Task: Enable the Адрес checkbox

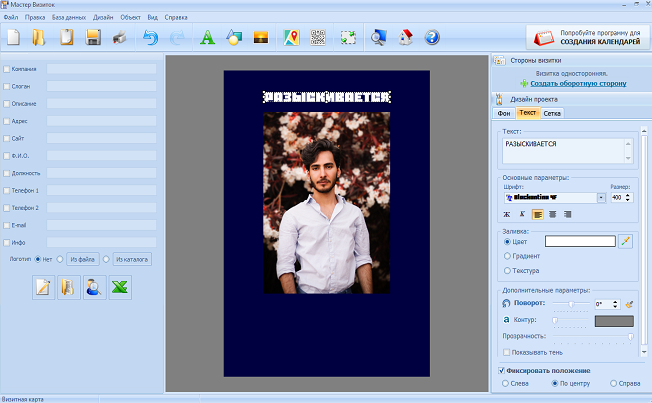Action: click(x=7, y=121)
